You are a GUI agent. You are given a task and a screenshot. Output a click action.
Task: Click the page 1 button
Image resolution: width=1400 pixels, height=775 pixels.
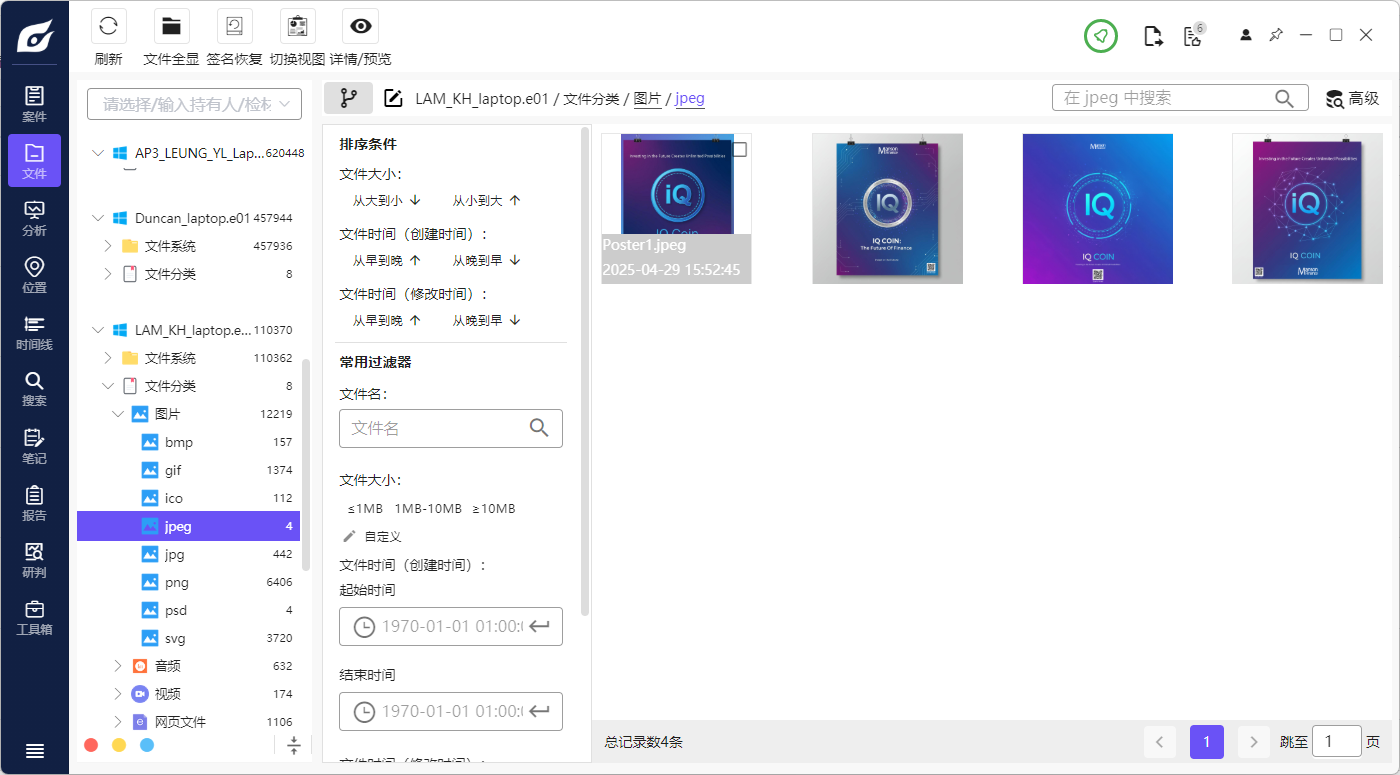pyautogui.click(x=1207, y=742)
